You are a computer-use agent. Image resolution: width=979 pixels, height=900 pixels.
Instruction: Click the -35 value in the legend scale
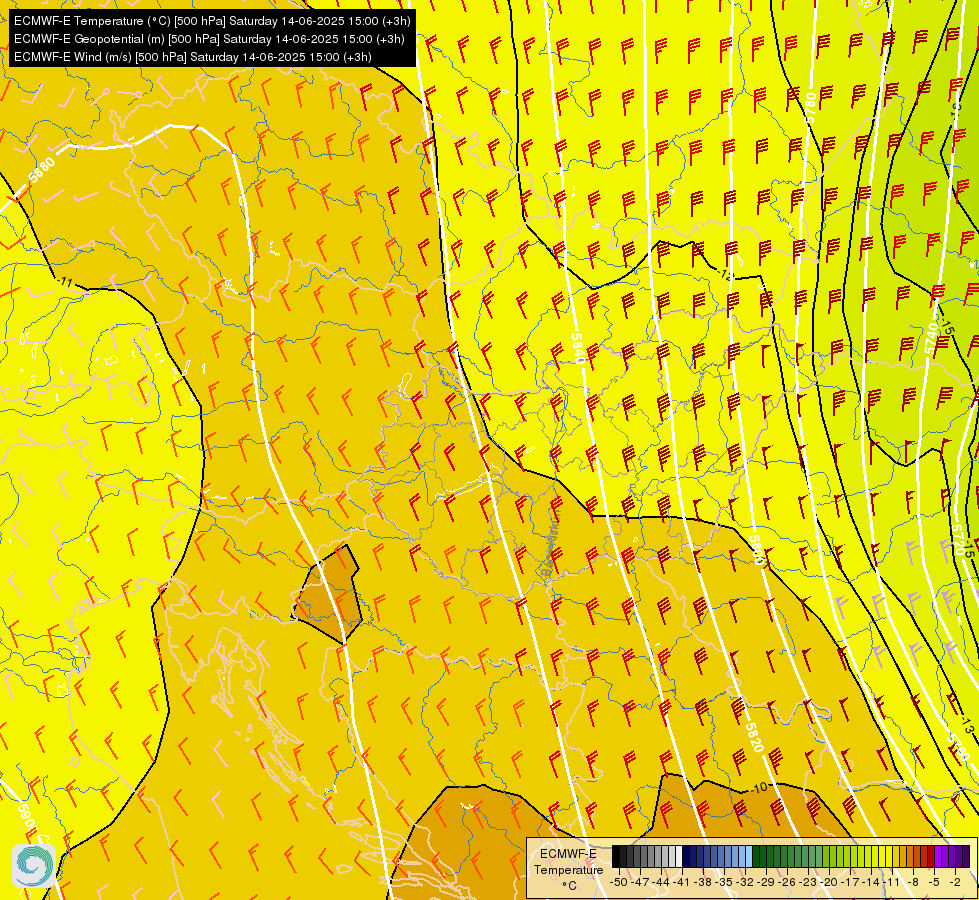(726, 882)
